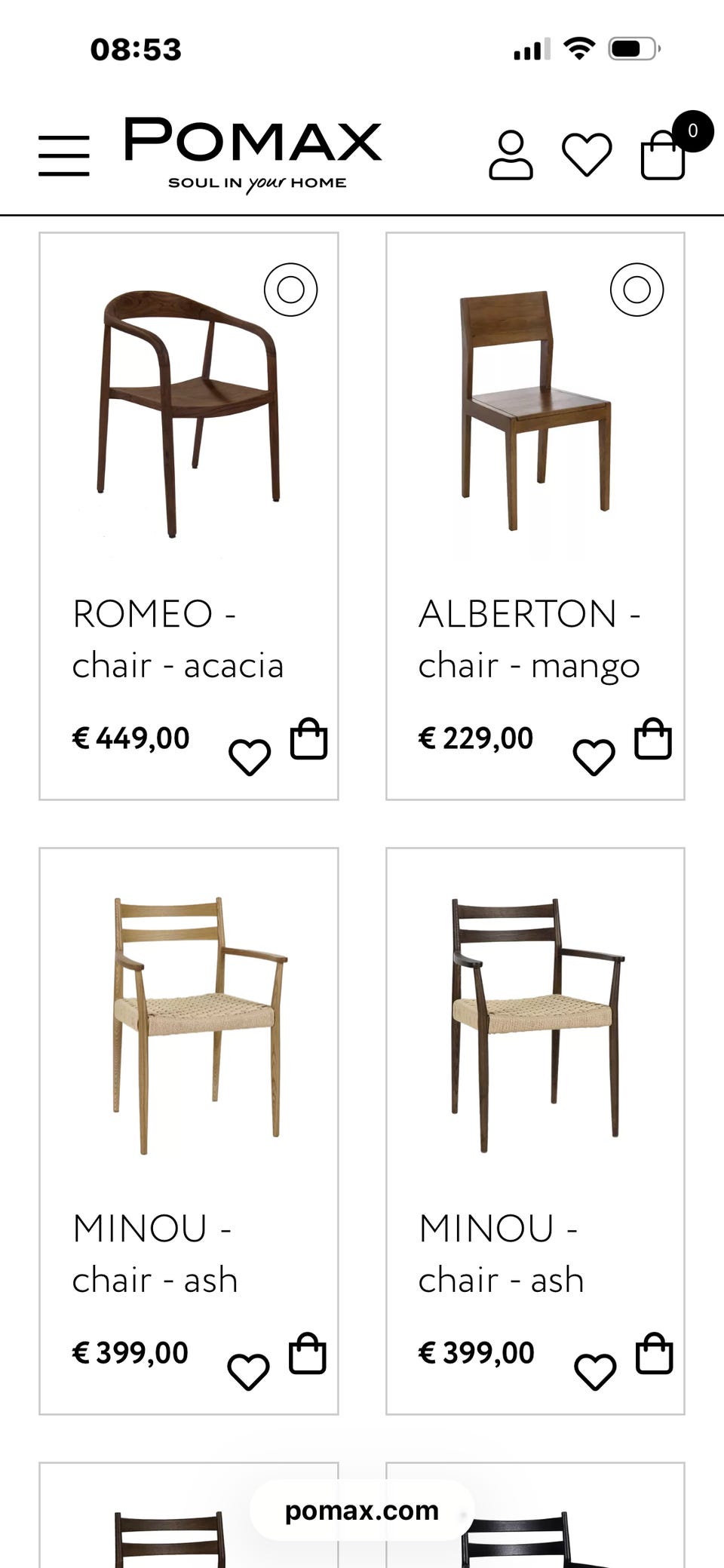The image size is (724, 1568).
Task: Add dark ash MINOU chair to cart
Action: 654,1354
